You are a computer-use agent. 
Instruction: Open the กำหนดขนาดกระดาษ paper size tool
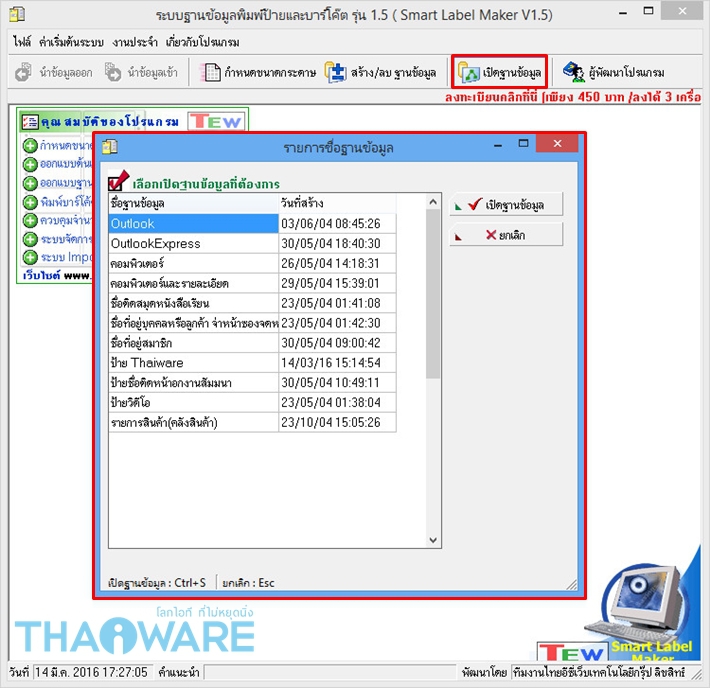[x=258, y=72]
